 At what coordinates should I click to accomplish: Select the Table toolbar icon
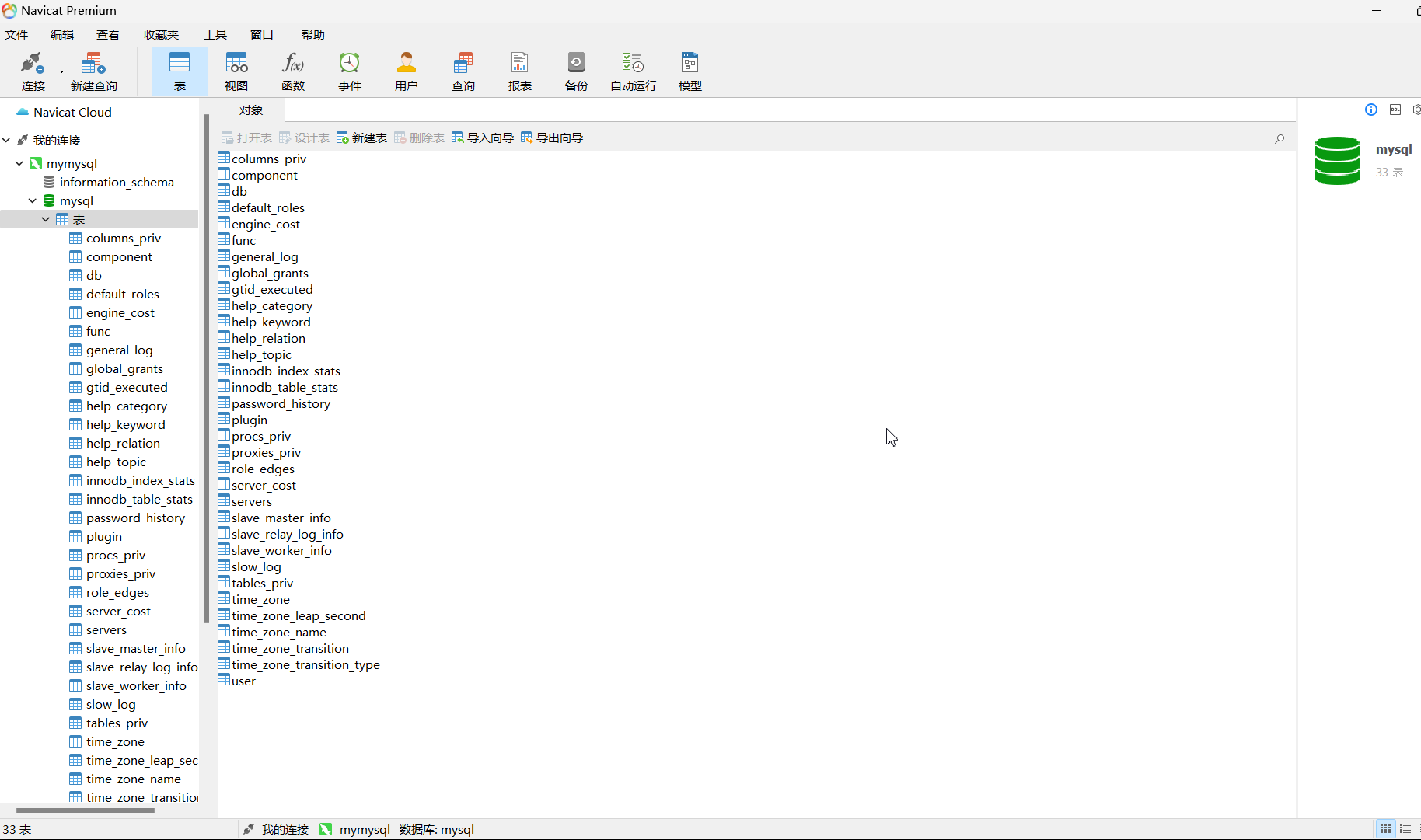point(180,71)
